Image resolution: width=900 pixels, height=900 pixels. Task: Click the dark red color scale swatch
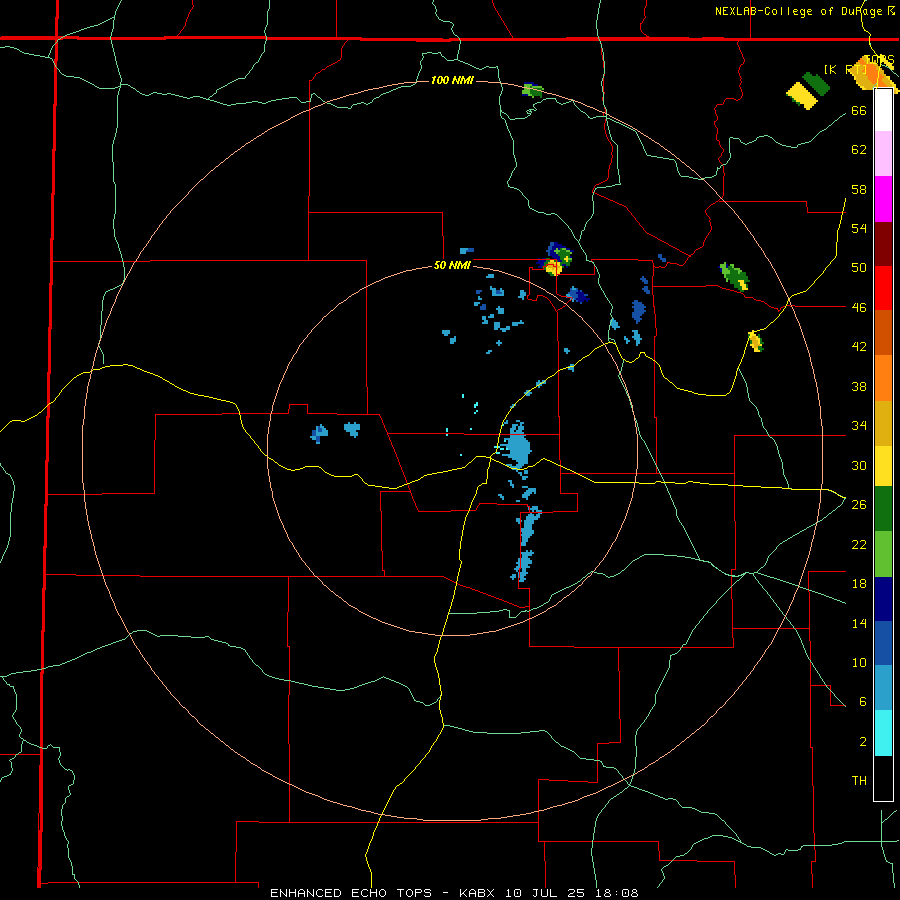pyautogui.click(x=883, y=244)
